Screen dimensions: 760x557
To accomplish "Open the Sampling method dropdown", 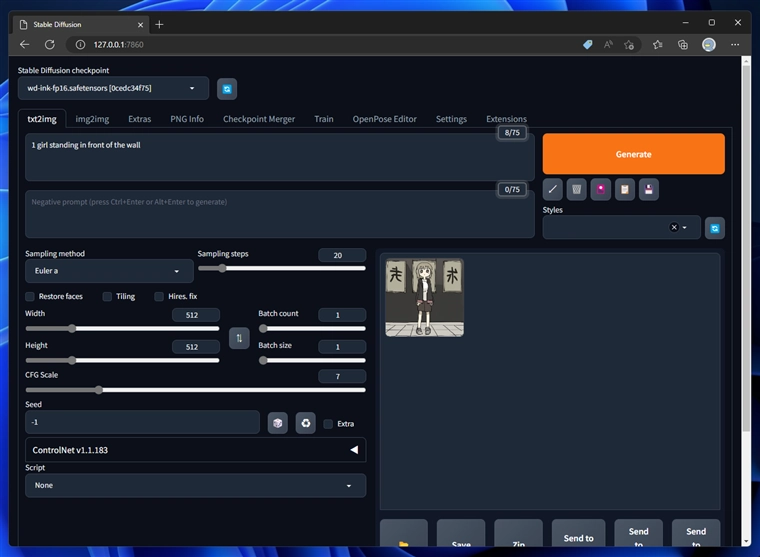I will point(109,271).
